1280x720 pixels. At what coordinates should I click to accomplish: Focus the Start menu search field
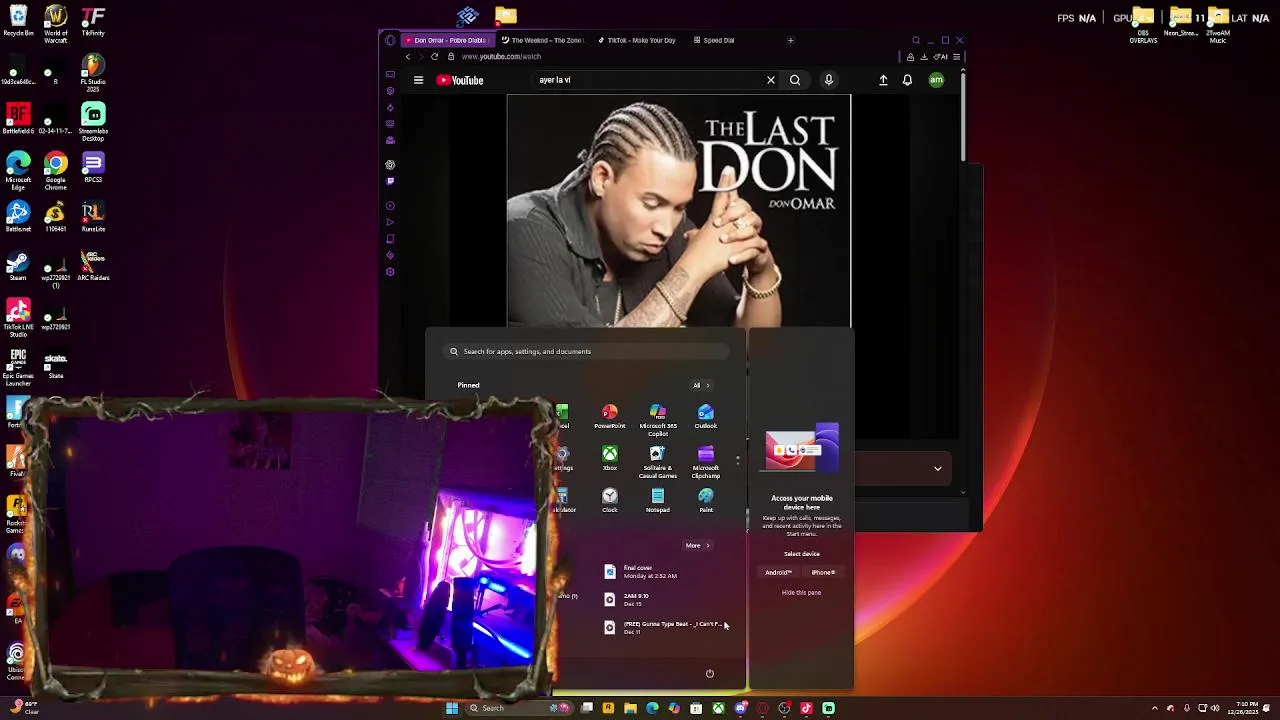587,351
